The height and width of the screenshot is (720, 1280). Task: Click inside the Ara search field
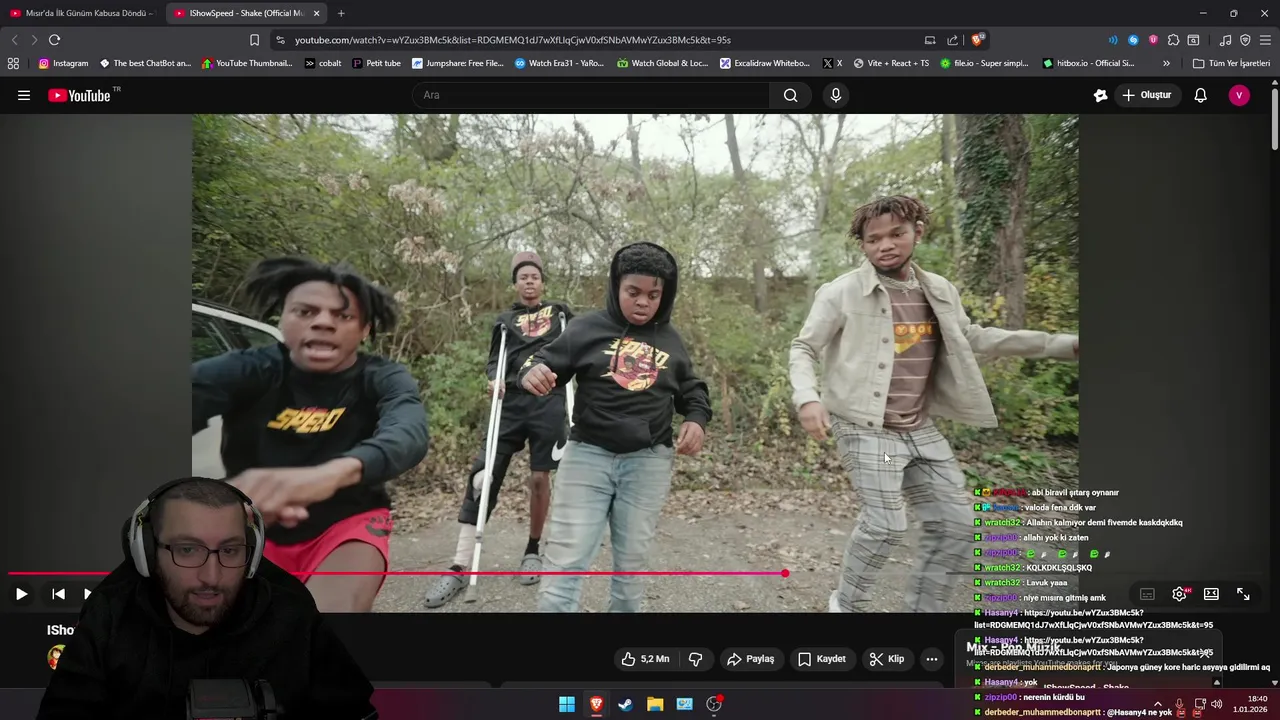(591, 95)
